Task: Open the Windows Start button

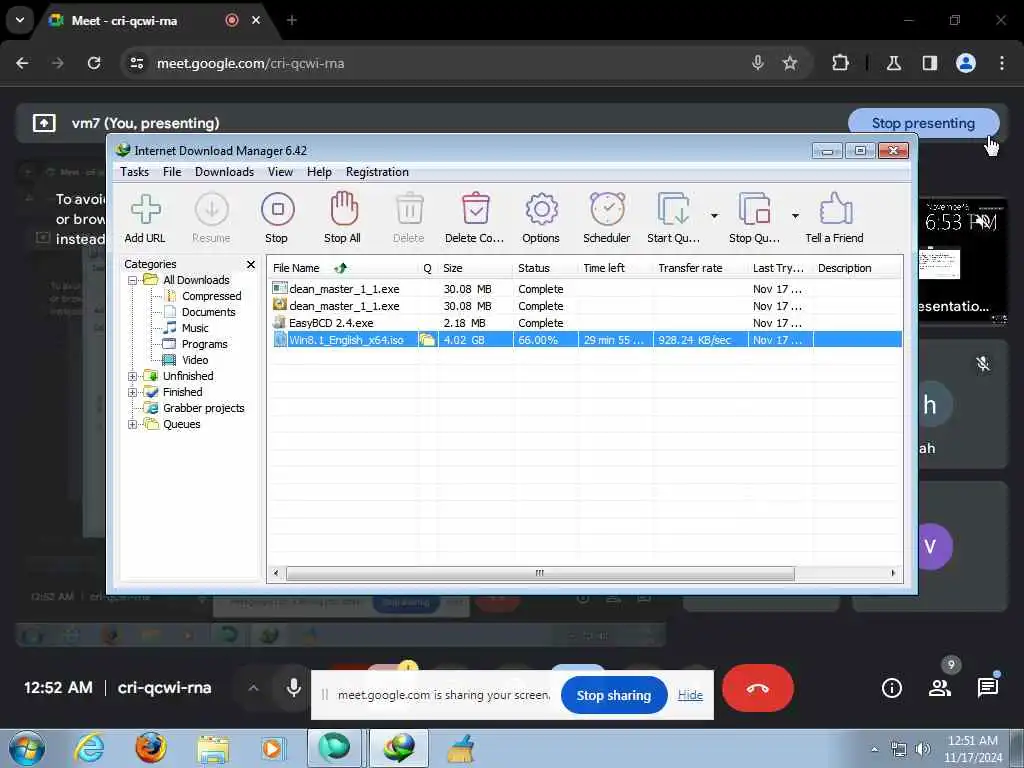Action: [26, 748]
